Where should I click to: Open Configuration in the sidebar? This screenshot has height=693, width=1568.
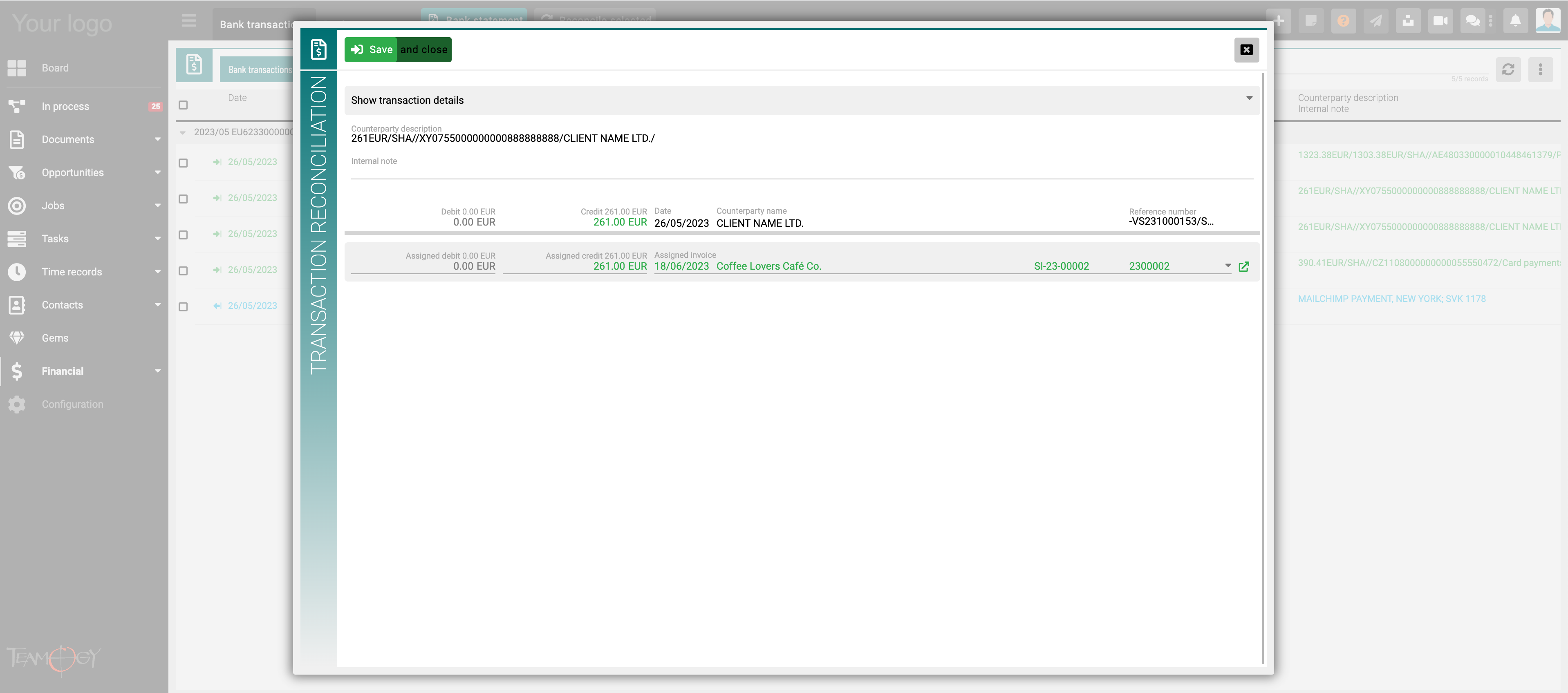pos(72,405)
